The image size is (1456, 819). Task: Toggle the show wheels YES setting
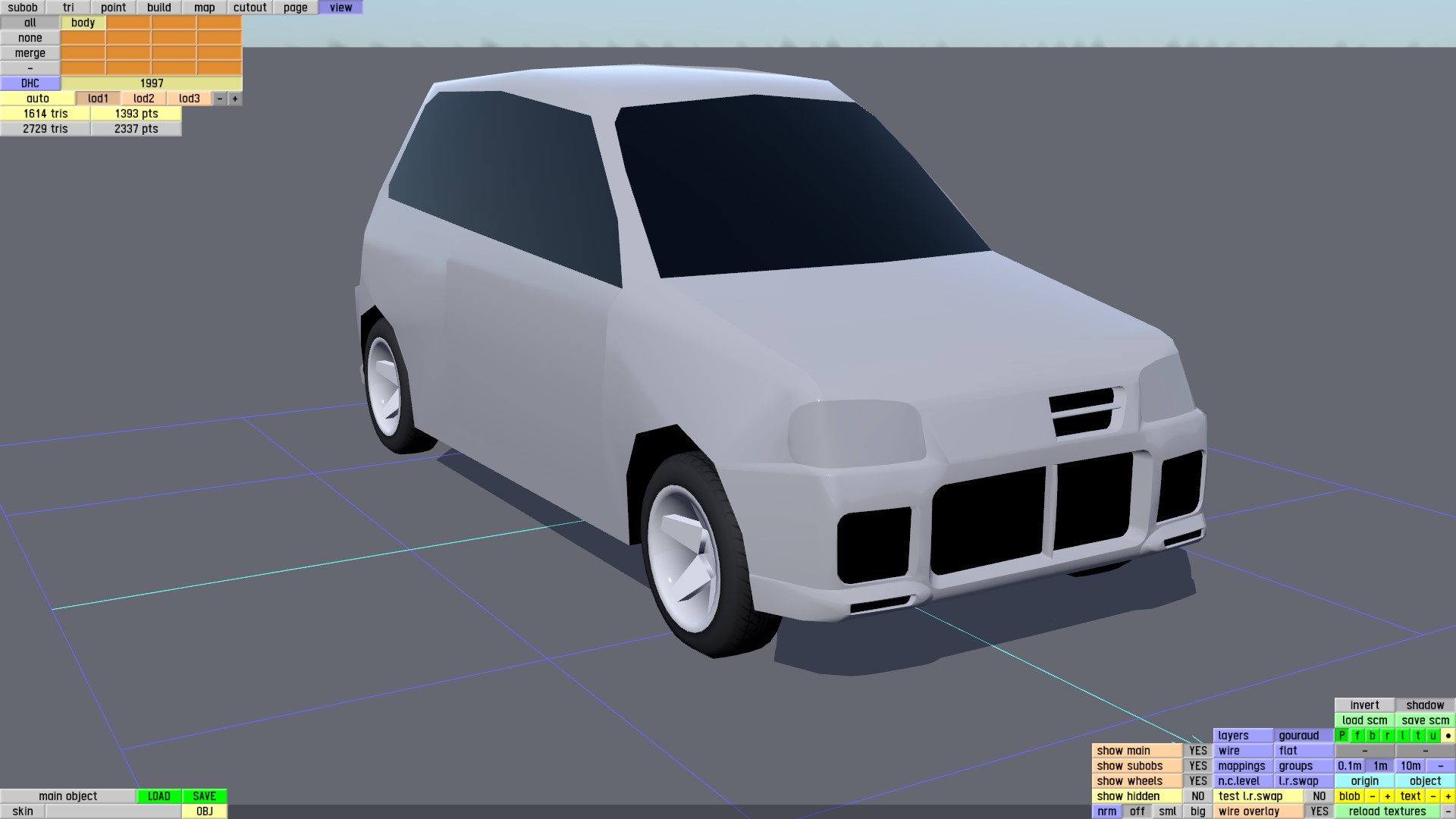tap(1197, 781)
